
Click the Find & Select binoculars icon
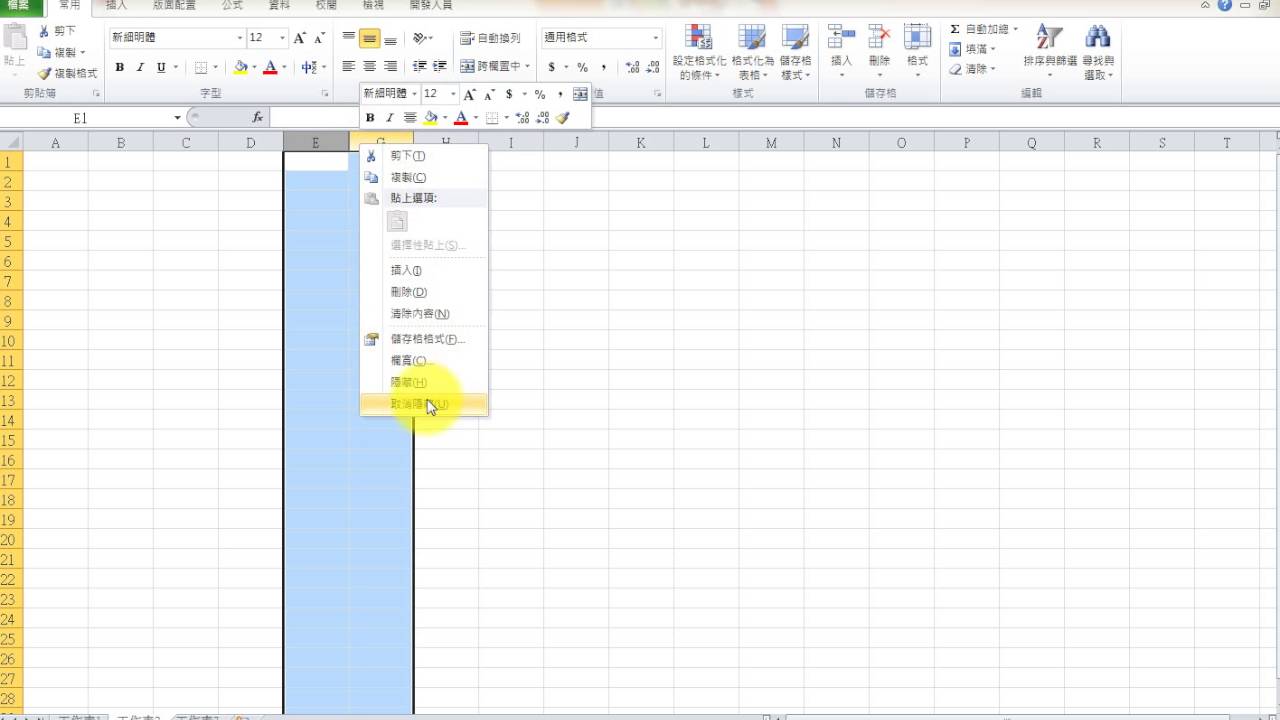tap(1098, 38)
